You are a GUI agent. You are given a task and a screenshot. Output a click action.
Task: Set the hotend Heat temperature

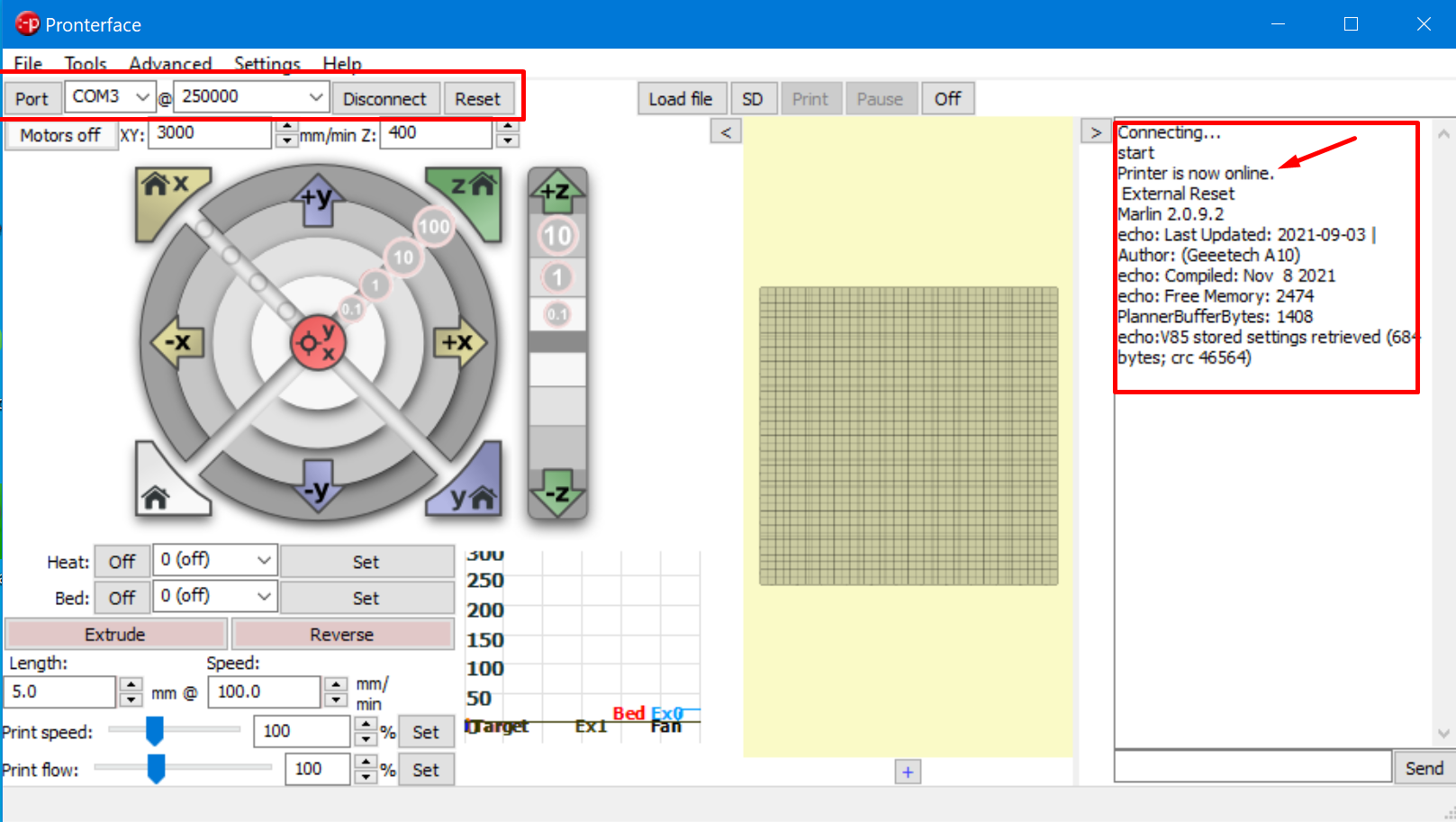[x=366, y=562]
